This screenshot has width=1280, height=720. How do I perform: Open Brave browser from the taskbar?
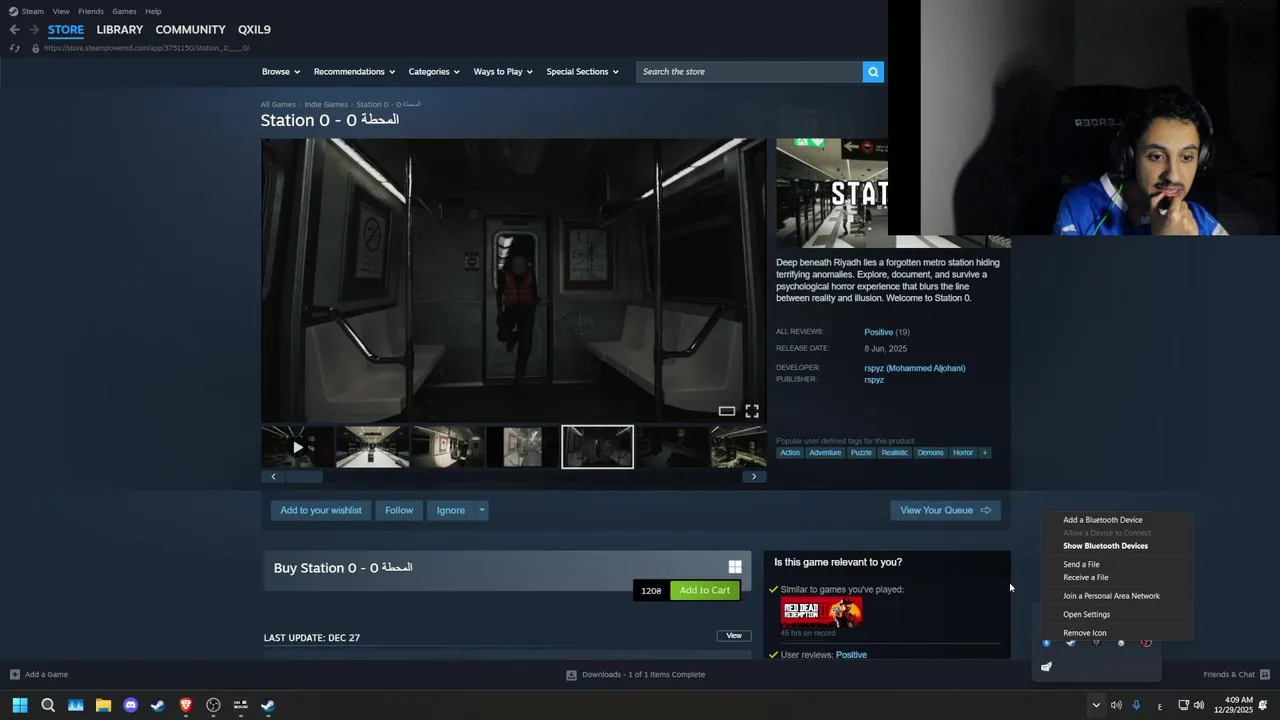[185, 705]
